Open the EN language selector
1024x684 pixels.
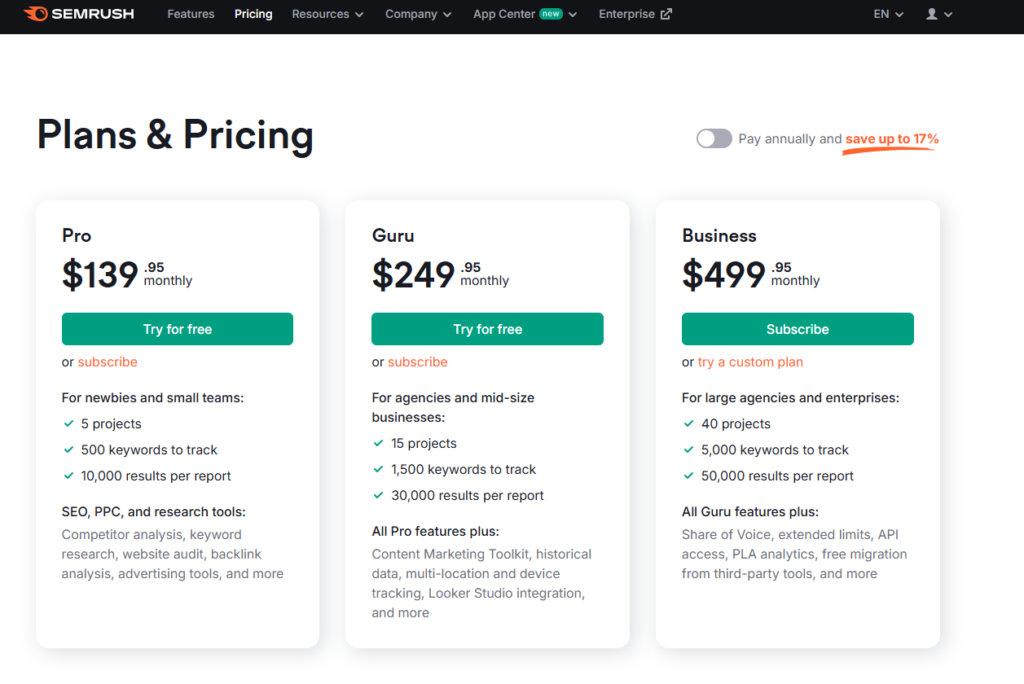tap(888, 14)
